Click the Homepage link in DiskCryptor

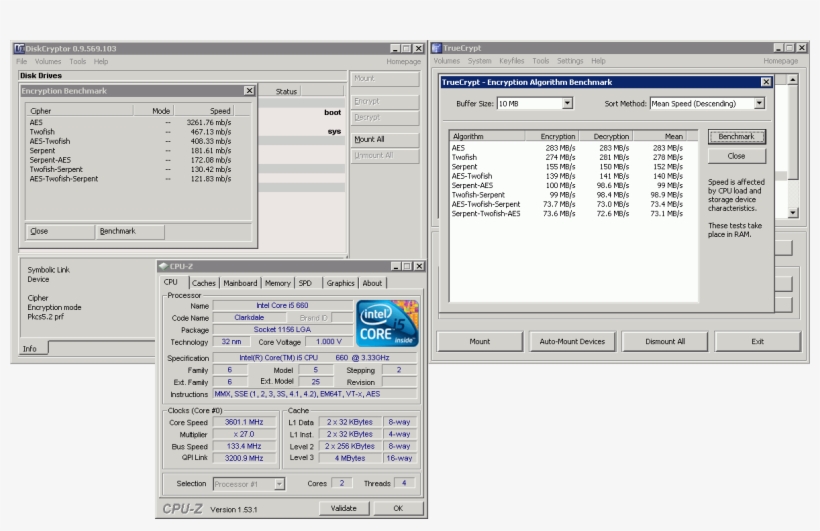(x=403, y=61)
